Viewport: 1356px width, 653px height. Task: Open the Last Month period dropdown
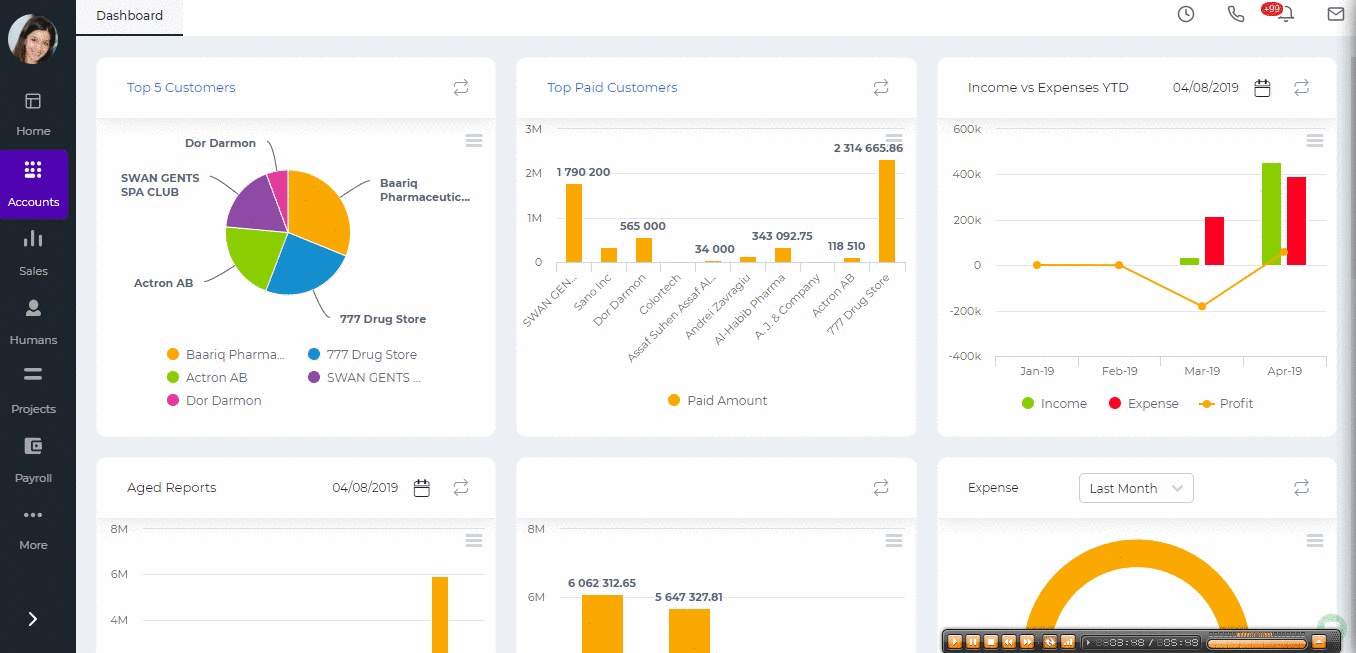click(x=1136, y=488)
